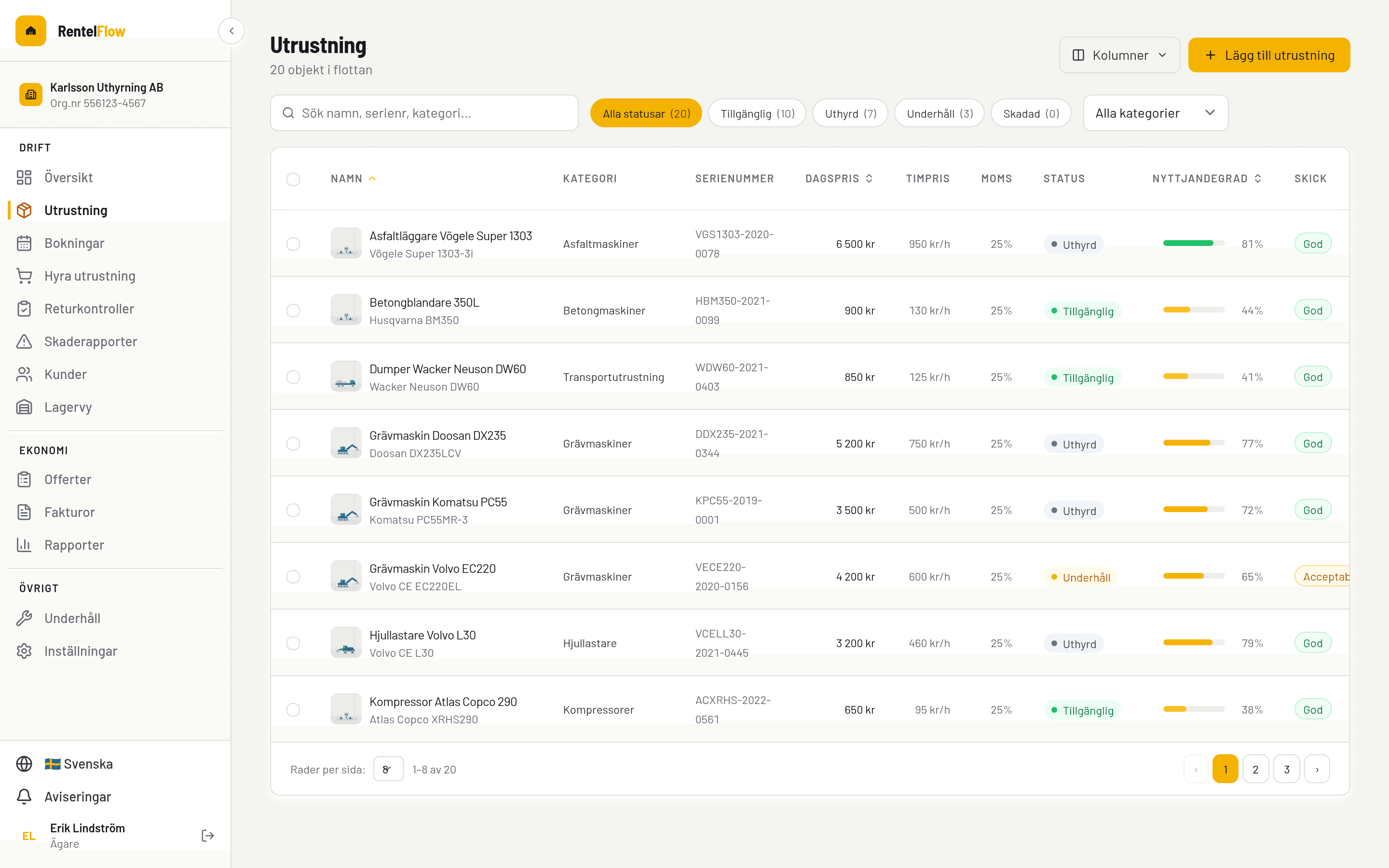Open the Inställningar gear icon

[x=24, y=651]
